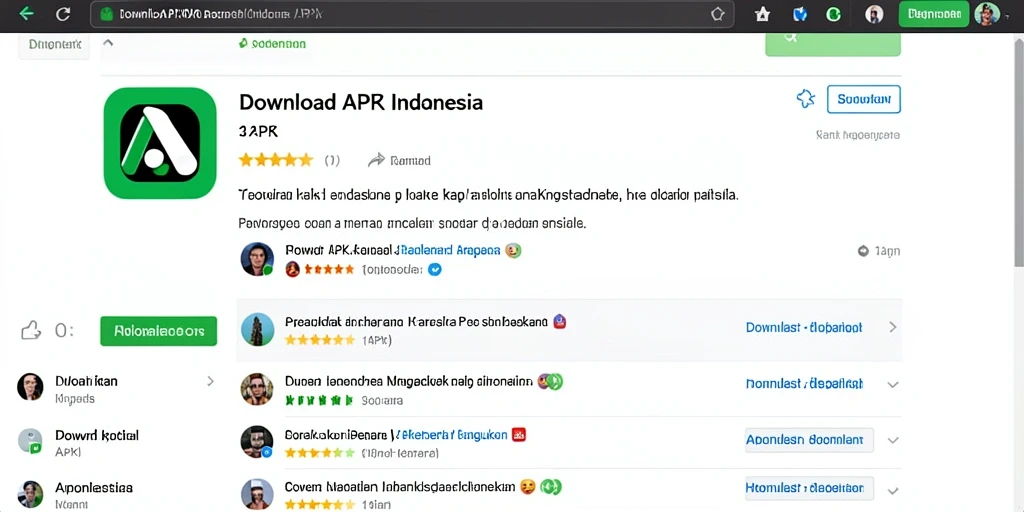The height and width of the screenshot is (512, 1024).
Task: Click the Dnonent tab at top left
Action: pyautogui.click(x=54, y=45)
